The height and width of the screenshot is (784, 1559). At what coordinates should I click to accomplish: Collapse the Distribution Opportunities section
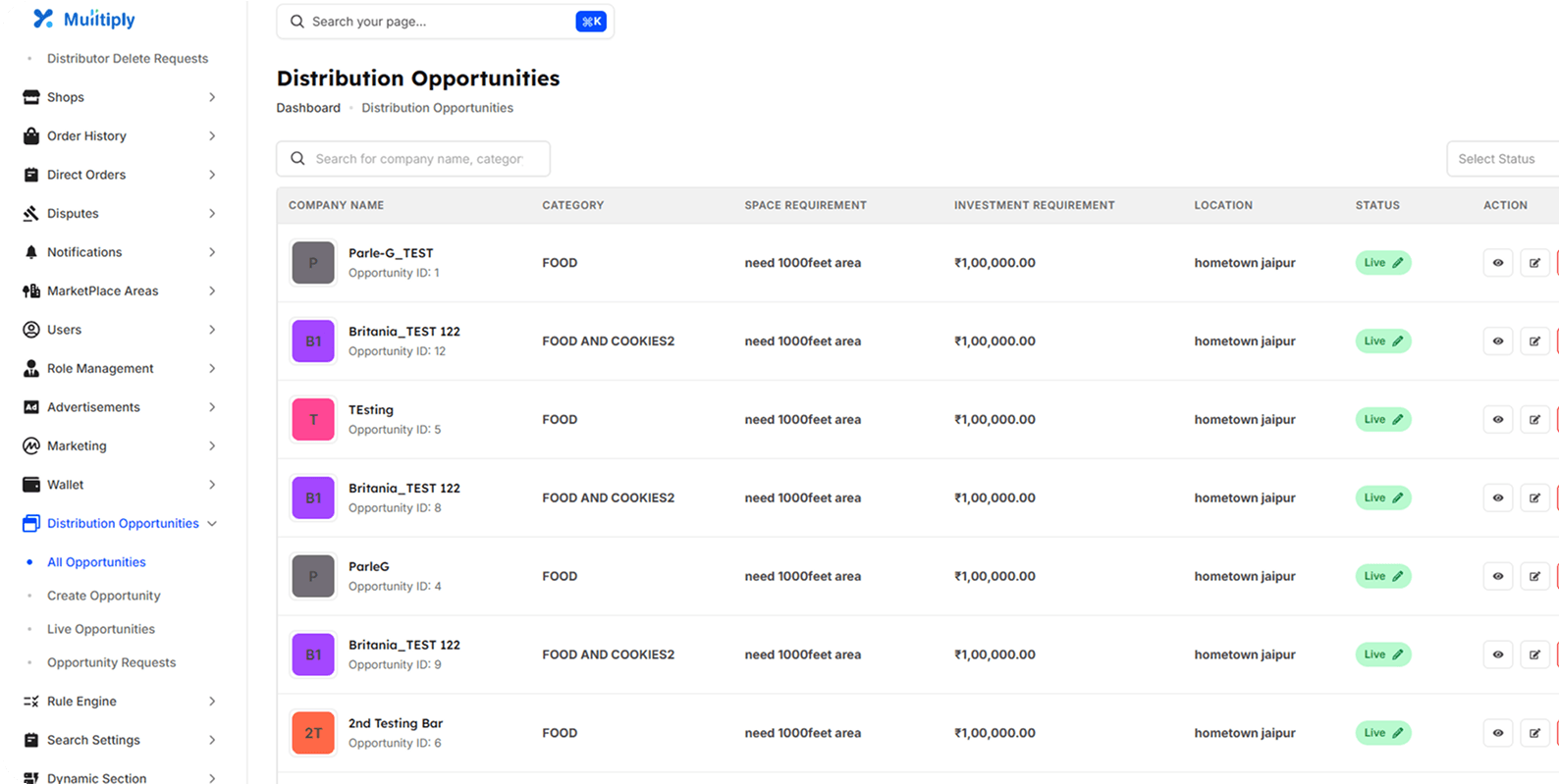(x=212, y=524)
